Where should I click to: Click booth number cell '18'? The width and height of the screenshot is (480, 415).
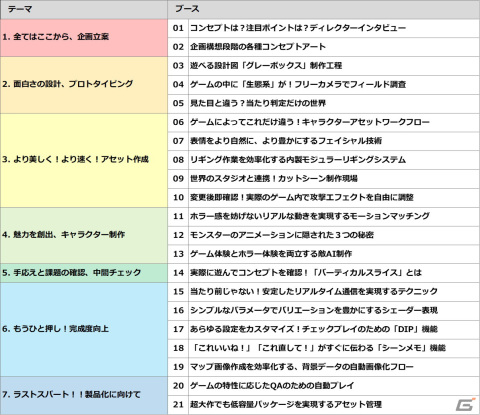point(178,348)
